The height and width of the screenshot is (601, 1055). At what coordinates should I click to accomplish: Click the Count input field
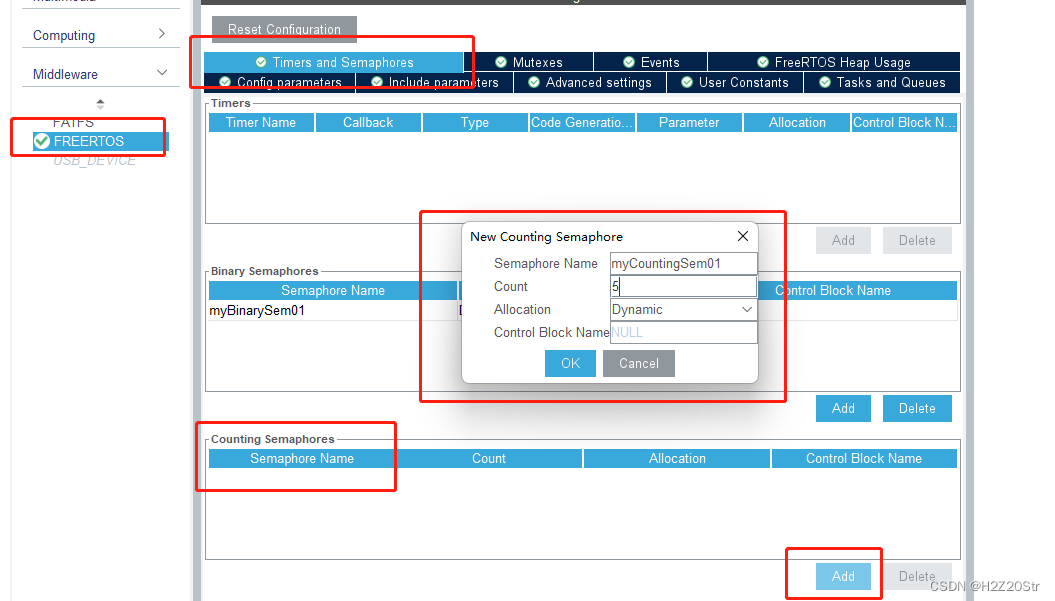click(684, 286)
